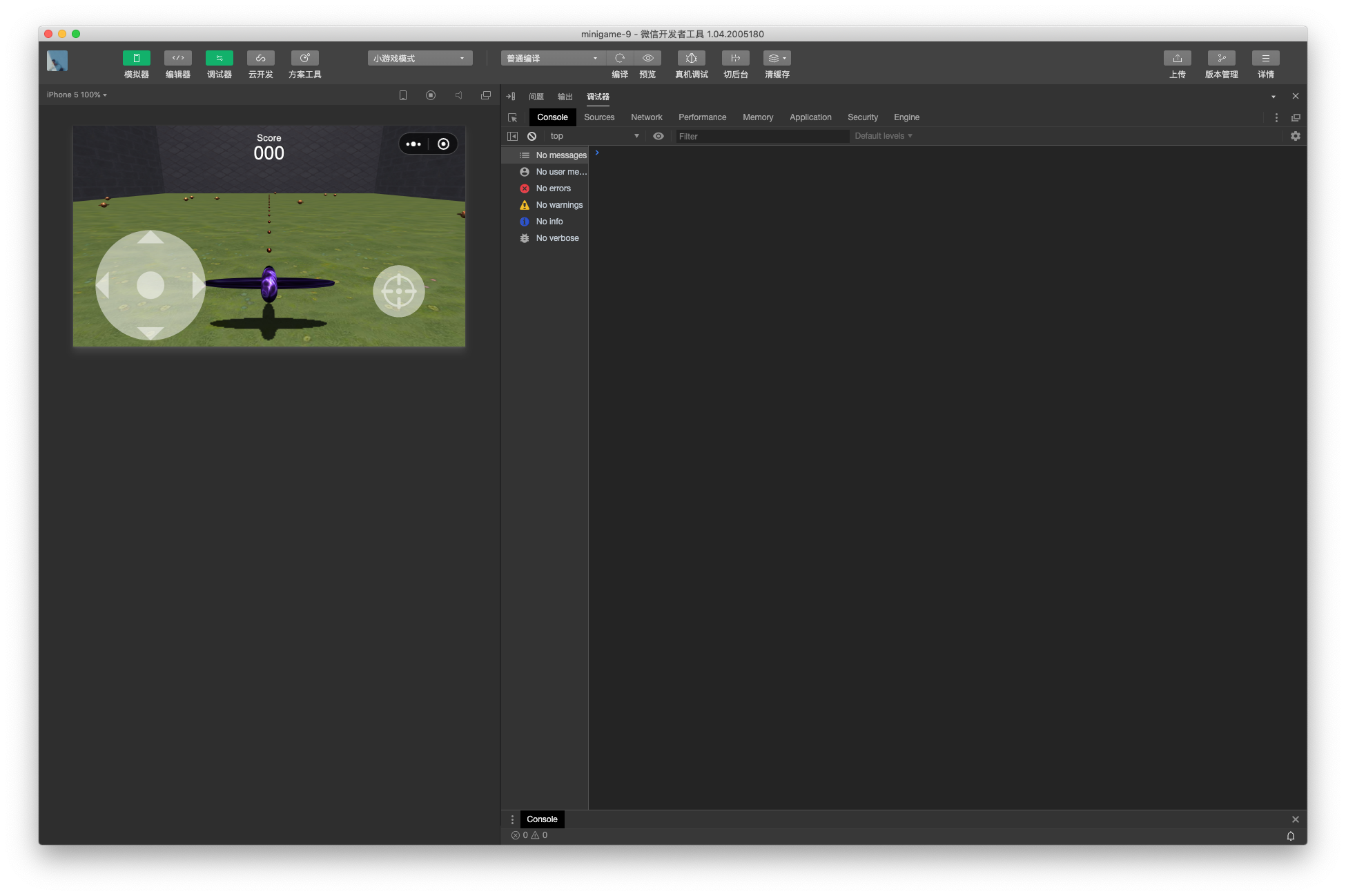Select 'No info' in console sidebar
This screenshot has height=896, width=1346.
pos(545,222)
